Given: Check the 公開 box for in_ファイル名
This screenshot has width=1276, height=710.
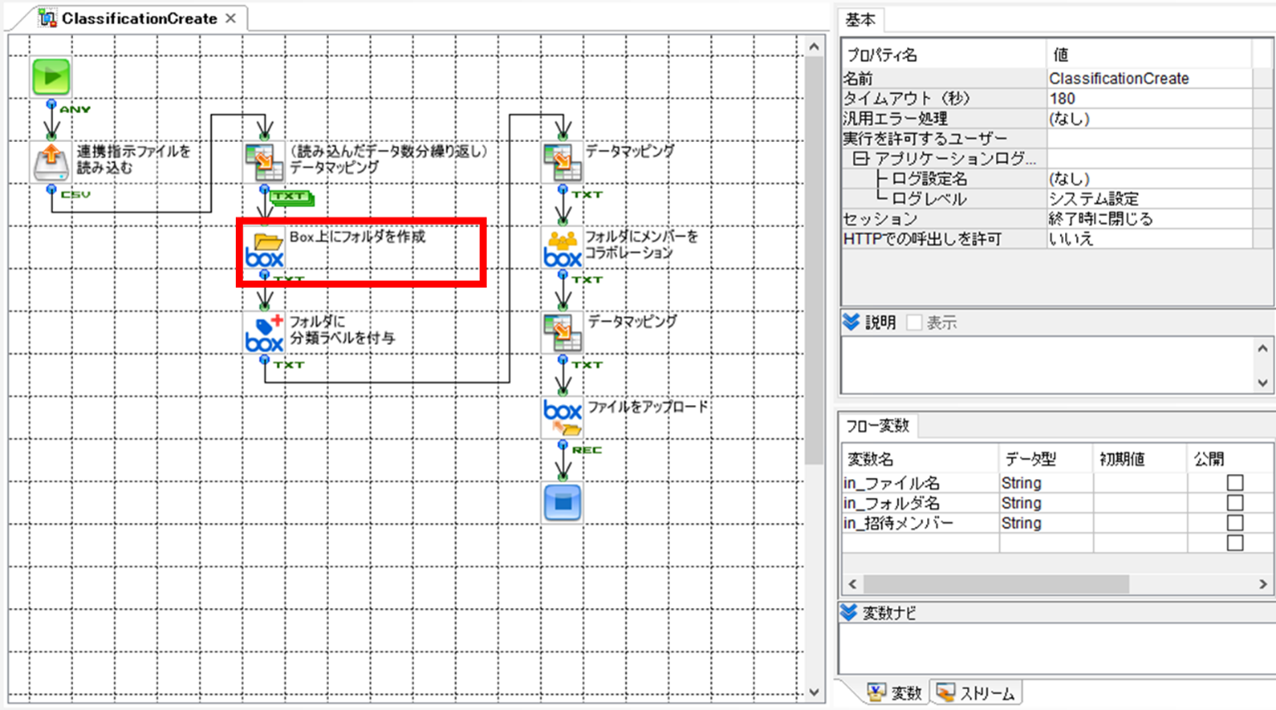Looking at the screenshot, I should point(1234,483).
